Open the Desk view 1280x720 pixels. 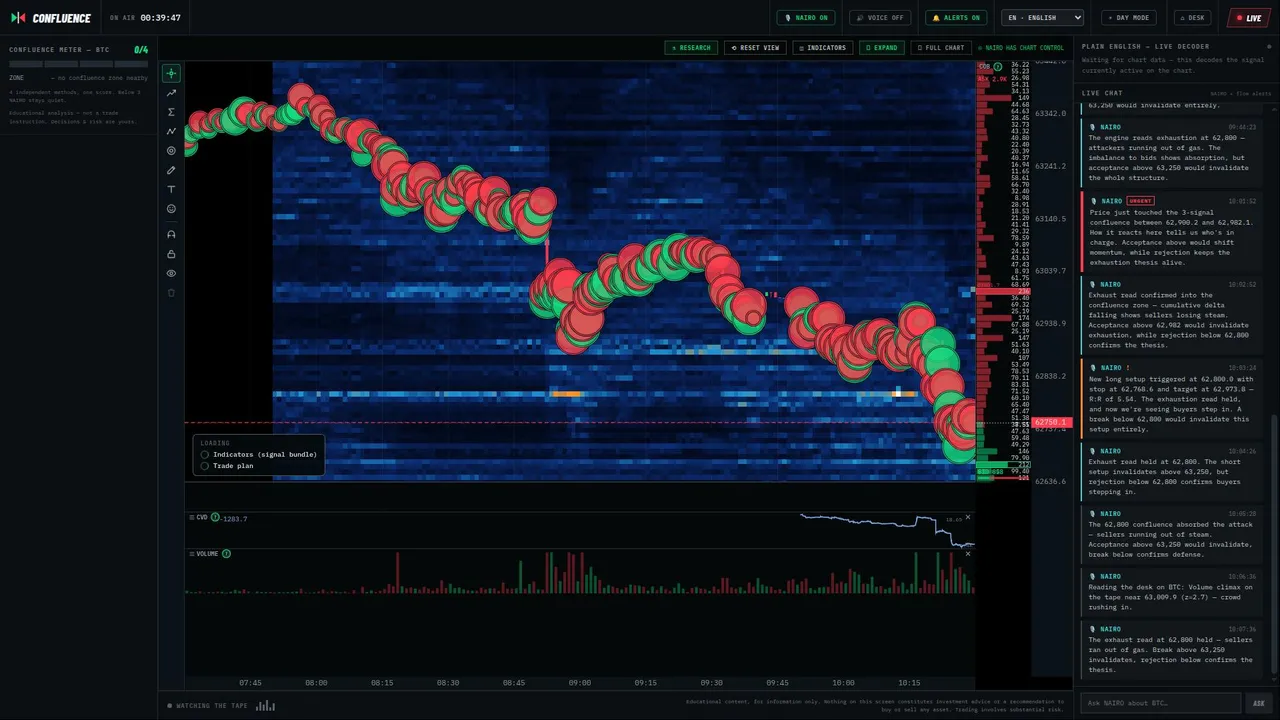[x=1193, y=18]
